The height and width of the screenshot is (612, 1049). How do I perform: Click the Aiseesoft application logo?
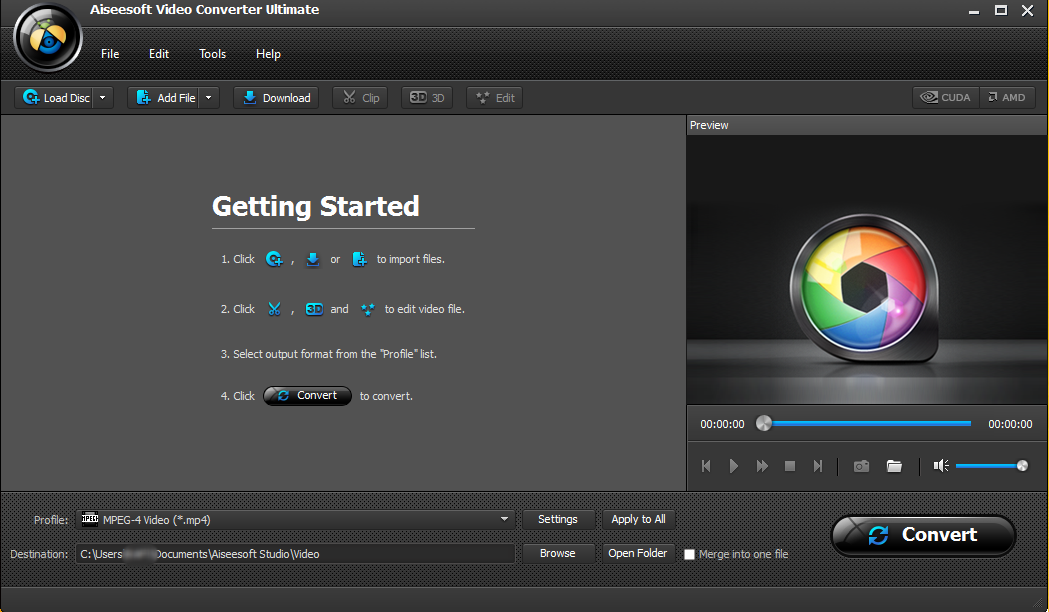pyautogui.click(x=47, y=37)
